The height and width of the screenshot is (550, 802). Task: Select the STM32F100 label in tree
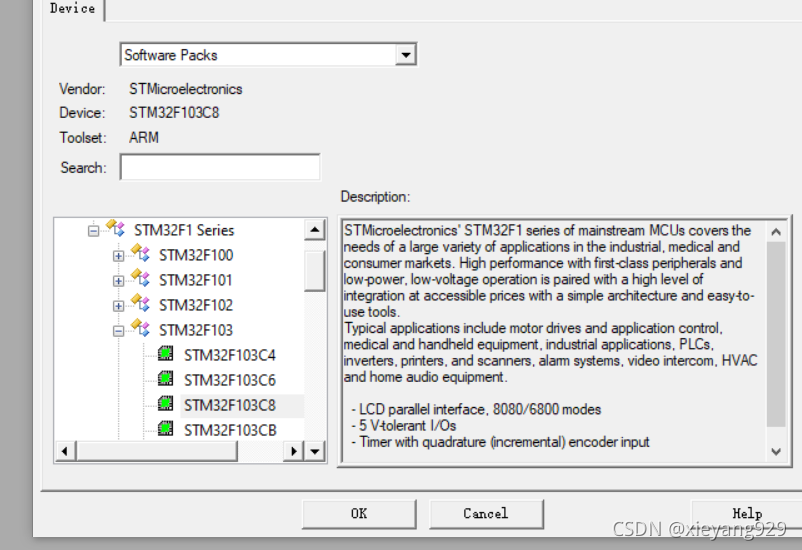coord(196,255)
